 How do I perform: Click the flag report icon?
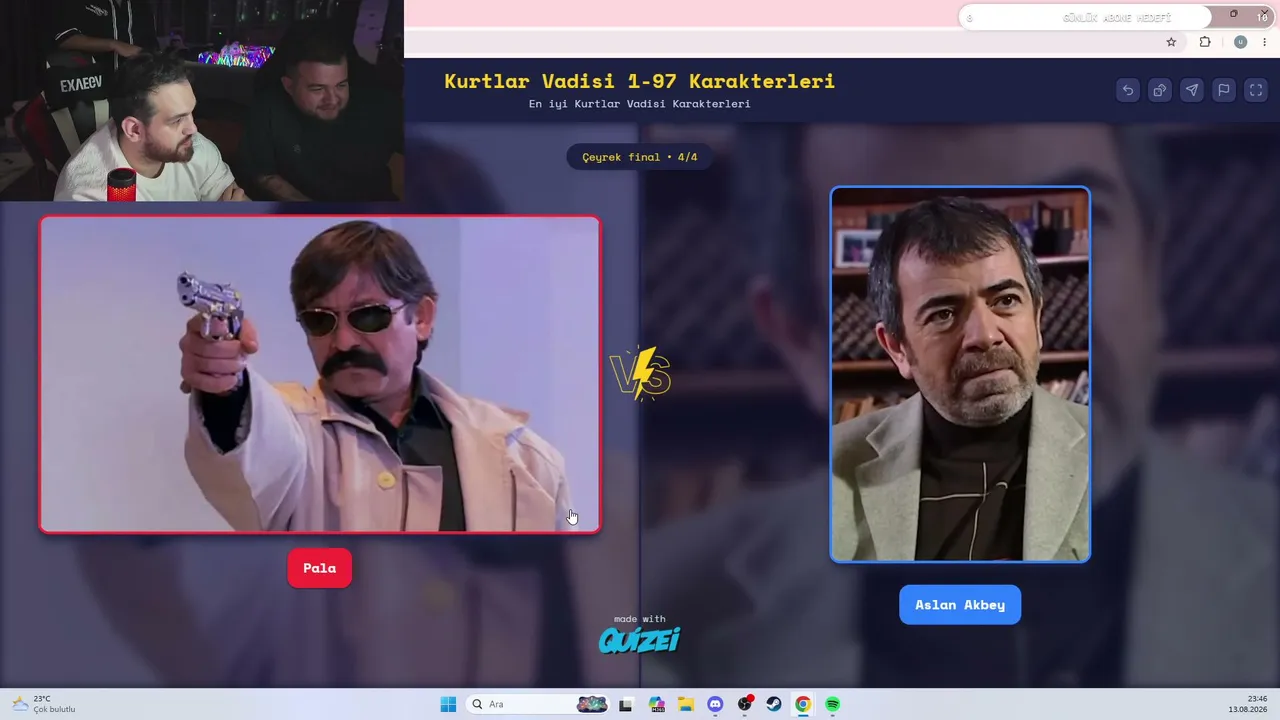(1224, 90)
